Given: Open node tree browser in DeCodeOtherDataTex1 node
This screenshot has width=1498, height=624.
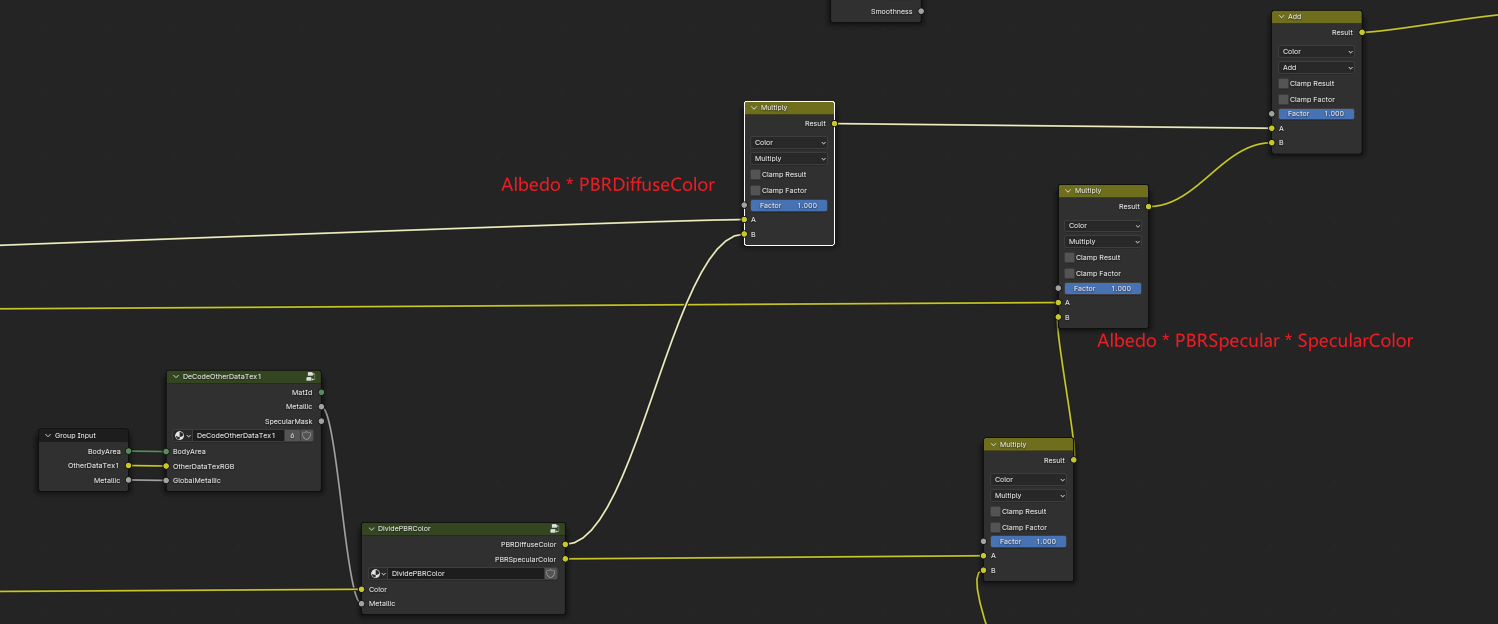Looking at the screenshot, I should (182, 436).
